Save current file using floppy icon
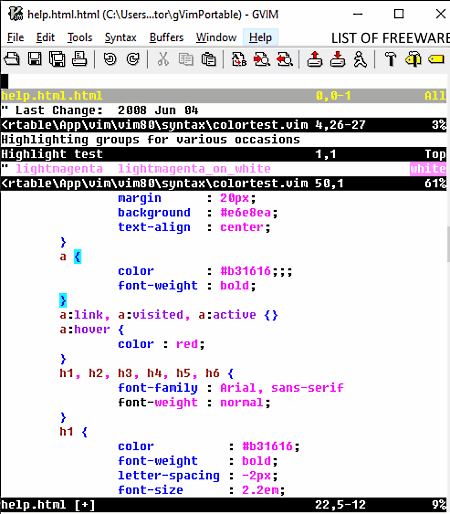The height and width of the screenshot is (514, 450). click(x=34, y=60)
